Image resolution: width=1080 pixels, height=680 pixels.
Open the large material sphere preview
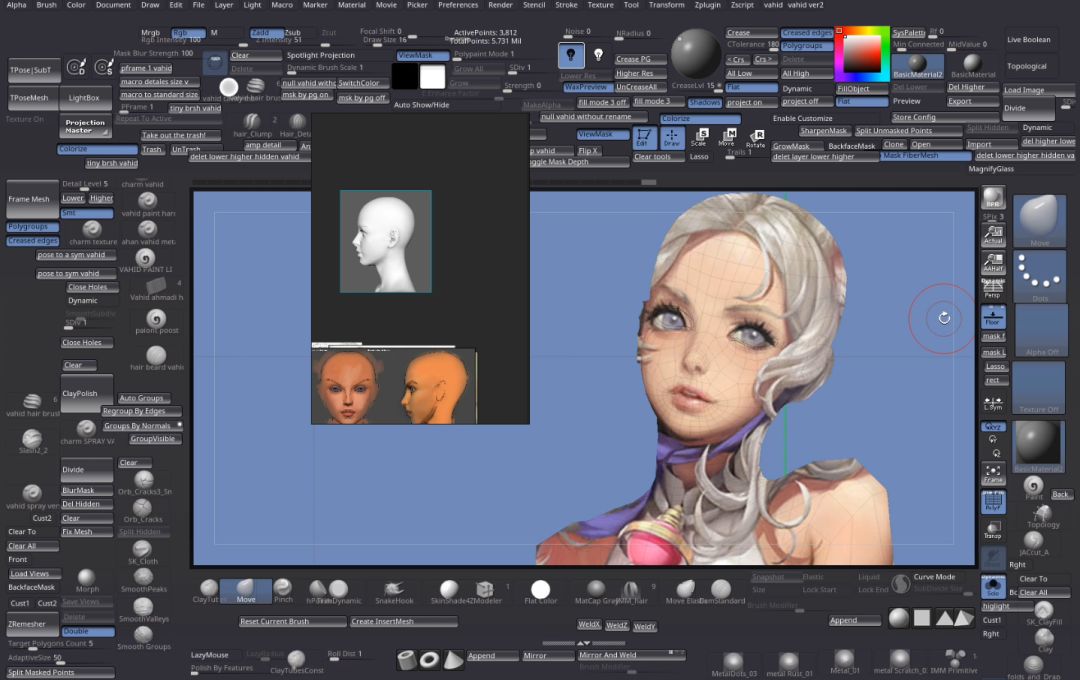[696, 54]
